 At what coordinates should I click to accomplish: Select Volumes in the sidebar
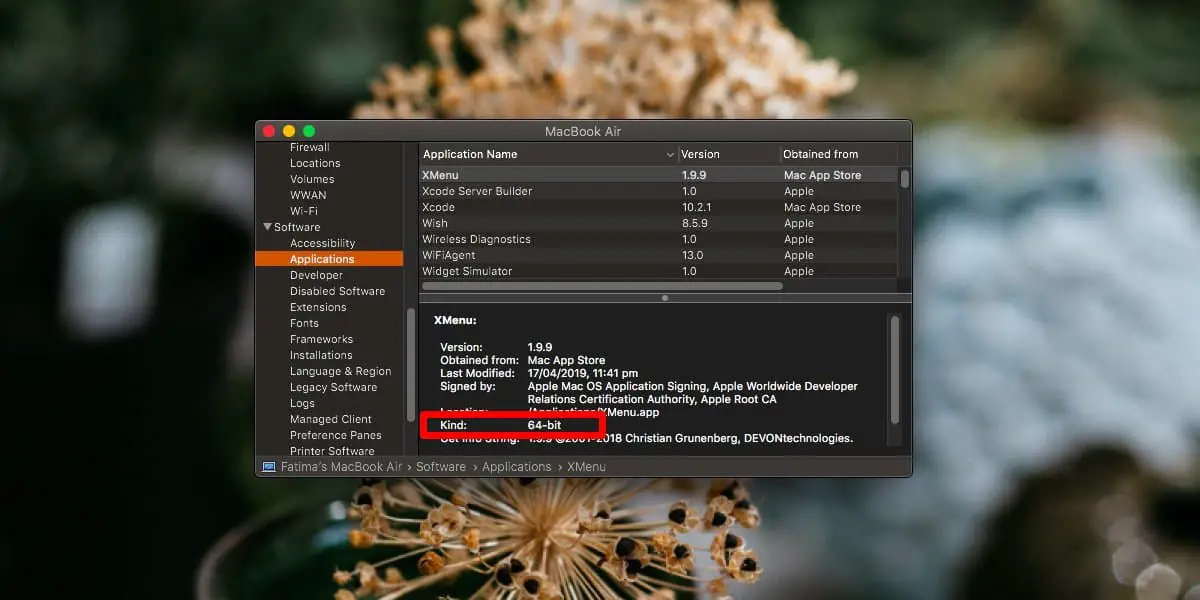pyautogui.click(x=312, y=179)
